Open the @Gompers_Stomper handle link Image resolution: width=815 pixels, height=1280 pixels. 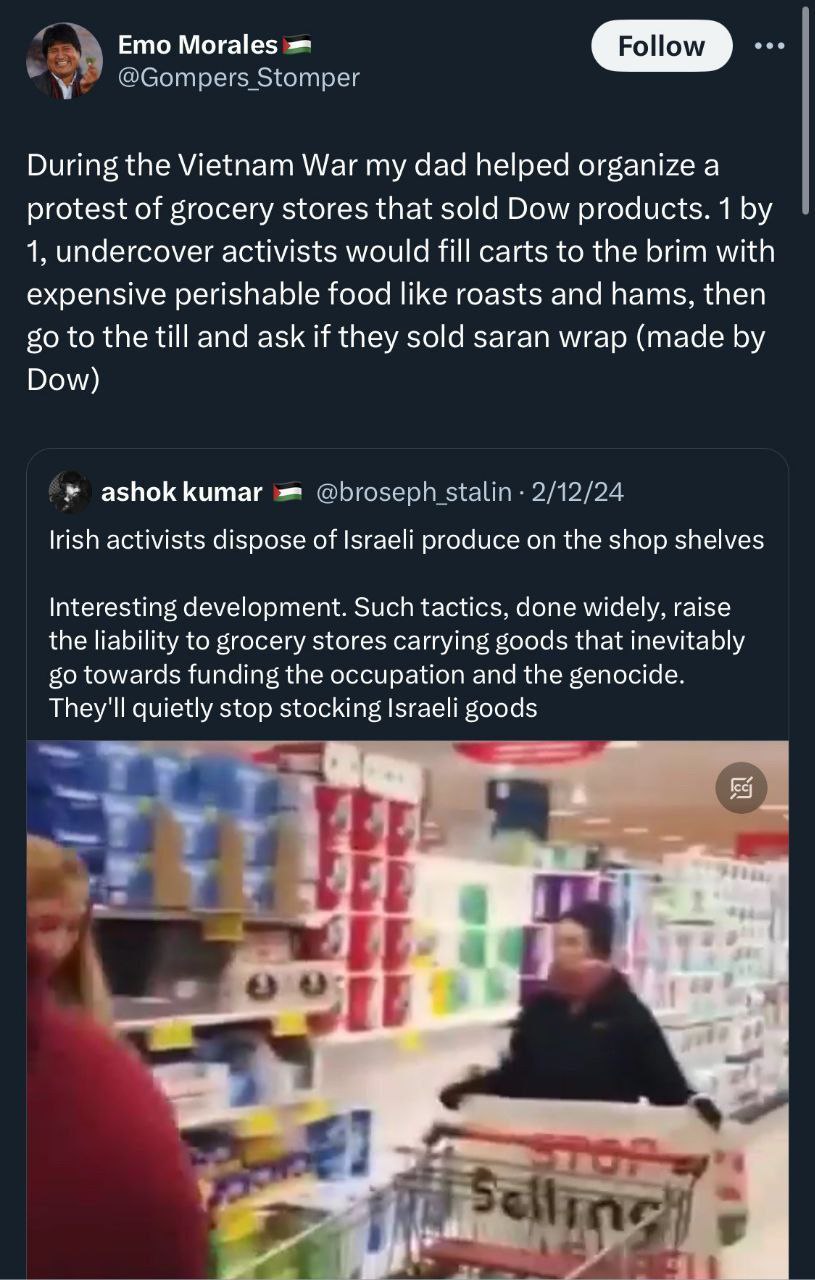point(238,77)
